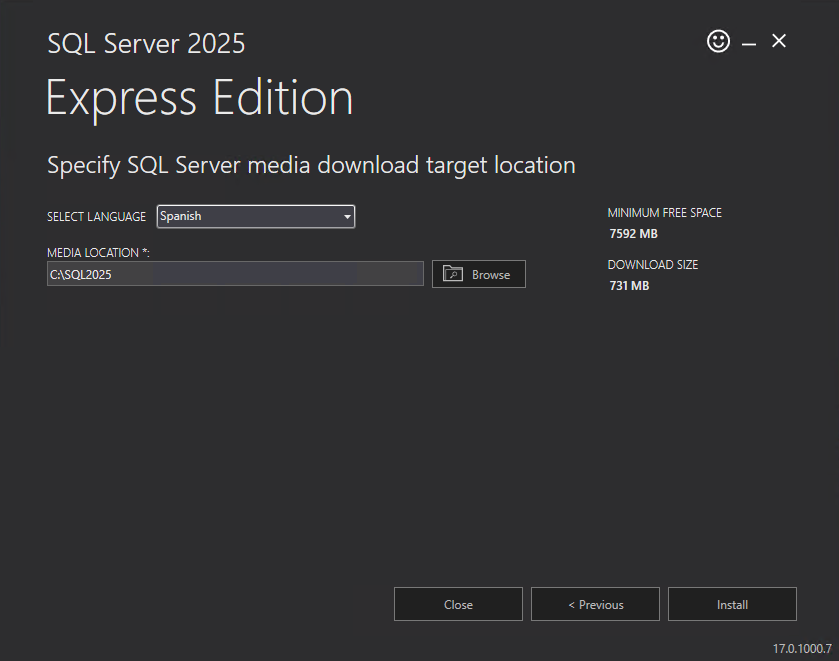839x661 pixels.
Task: Click the SELECT LANGUAGE label
Action: (96, 217)
